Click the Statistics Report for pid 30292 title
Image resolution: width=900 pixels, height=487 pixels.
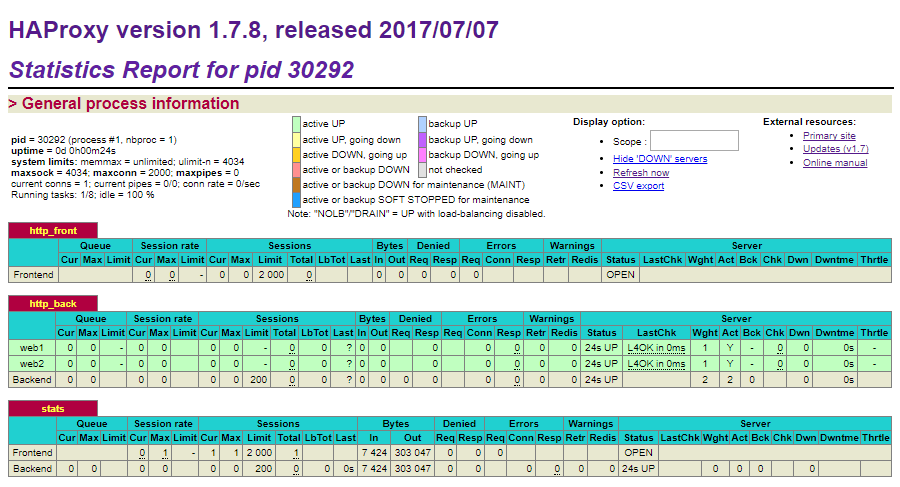point(181,69)
